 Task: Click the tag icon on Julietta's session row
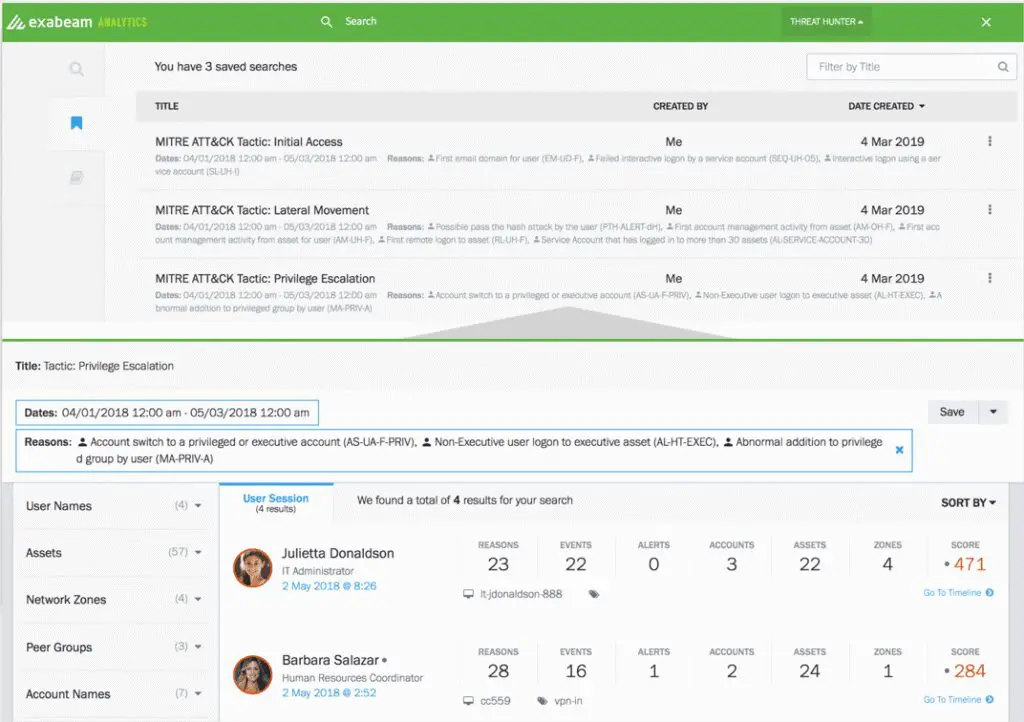click(x=593, y=593)
